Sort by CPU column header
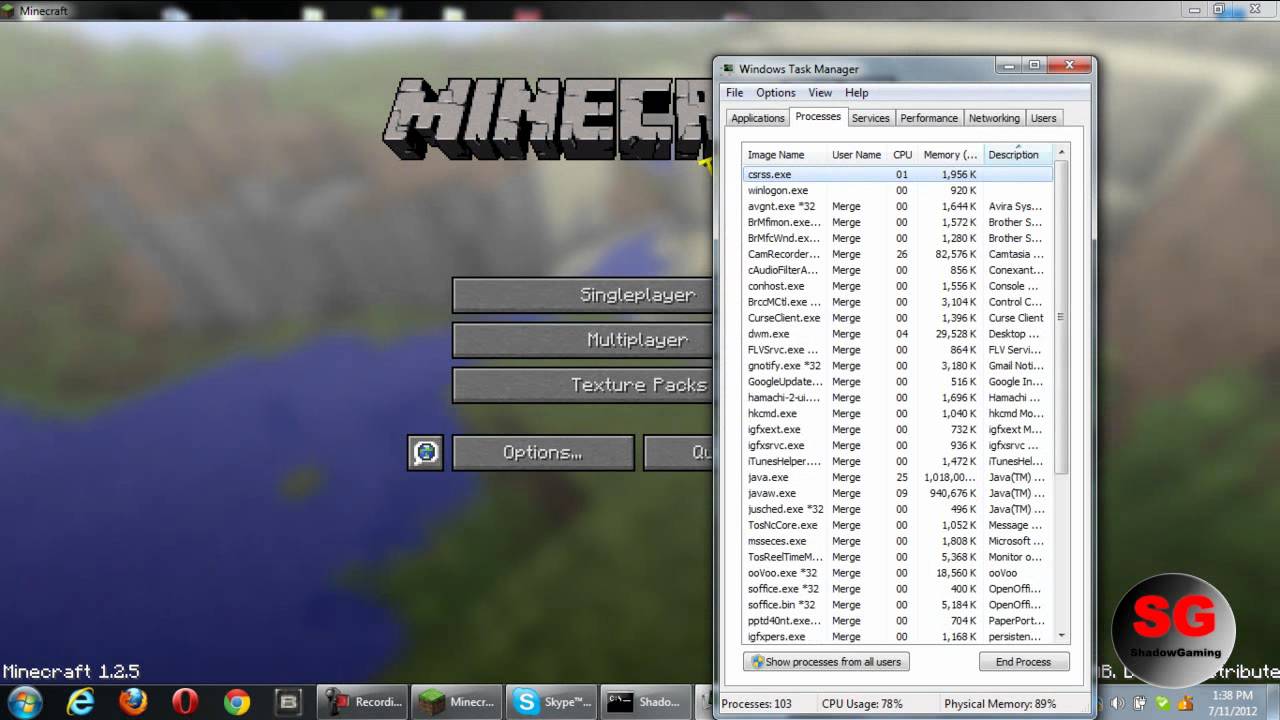 pos(902,155)
